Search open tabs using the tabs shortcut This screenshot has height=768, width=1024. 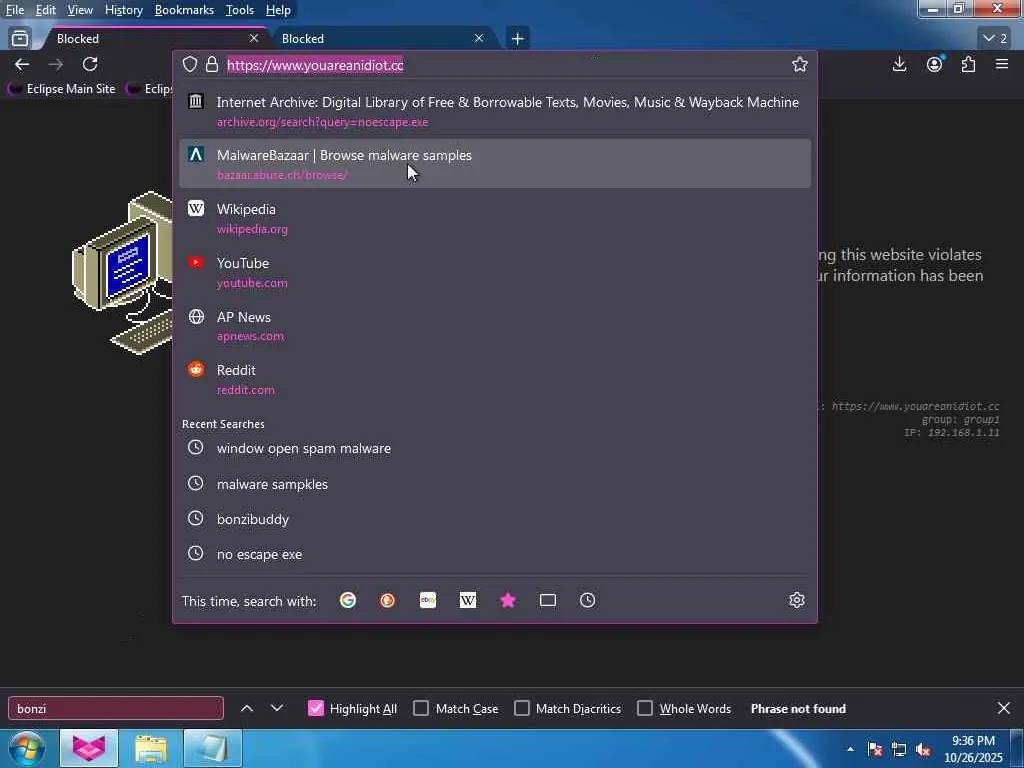548,600
